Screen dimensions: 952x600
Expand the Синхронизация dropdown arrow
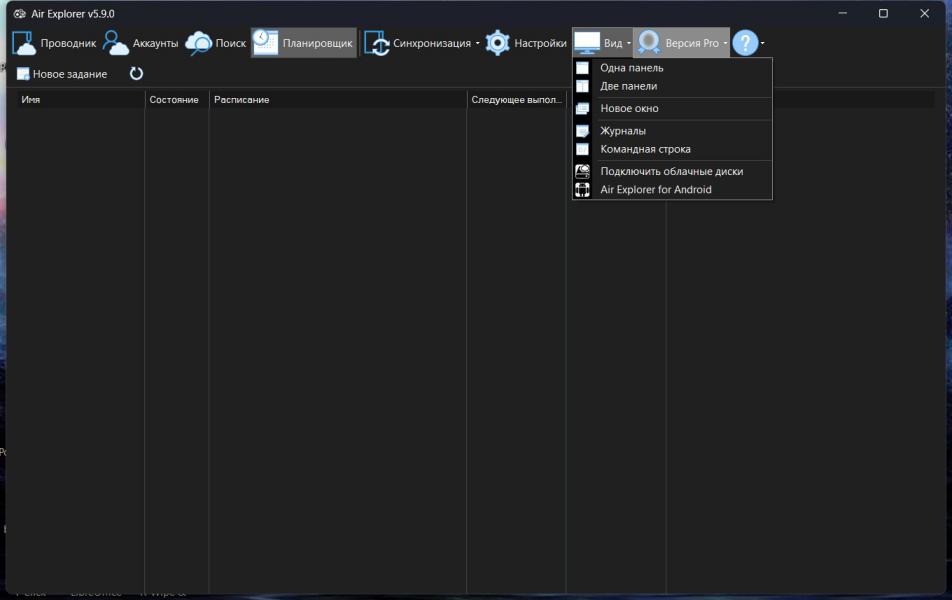click(x=478, y=44)
